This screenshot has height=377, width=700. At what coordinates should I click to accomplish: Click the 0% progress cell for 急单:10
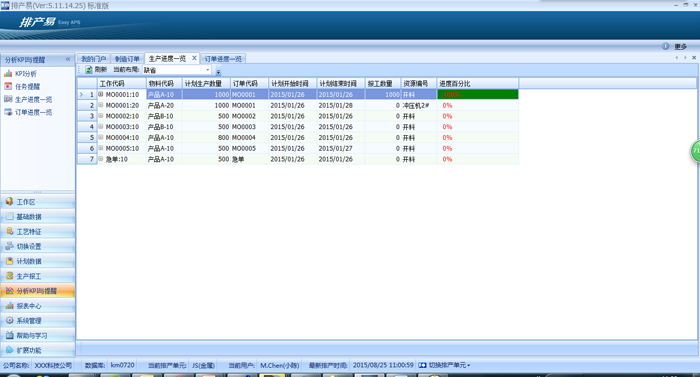(x=478, y=159)
